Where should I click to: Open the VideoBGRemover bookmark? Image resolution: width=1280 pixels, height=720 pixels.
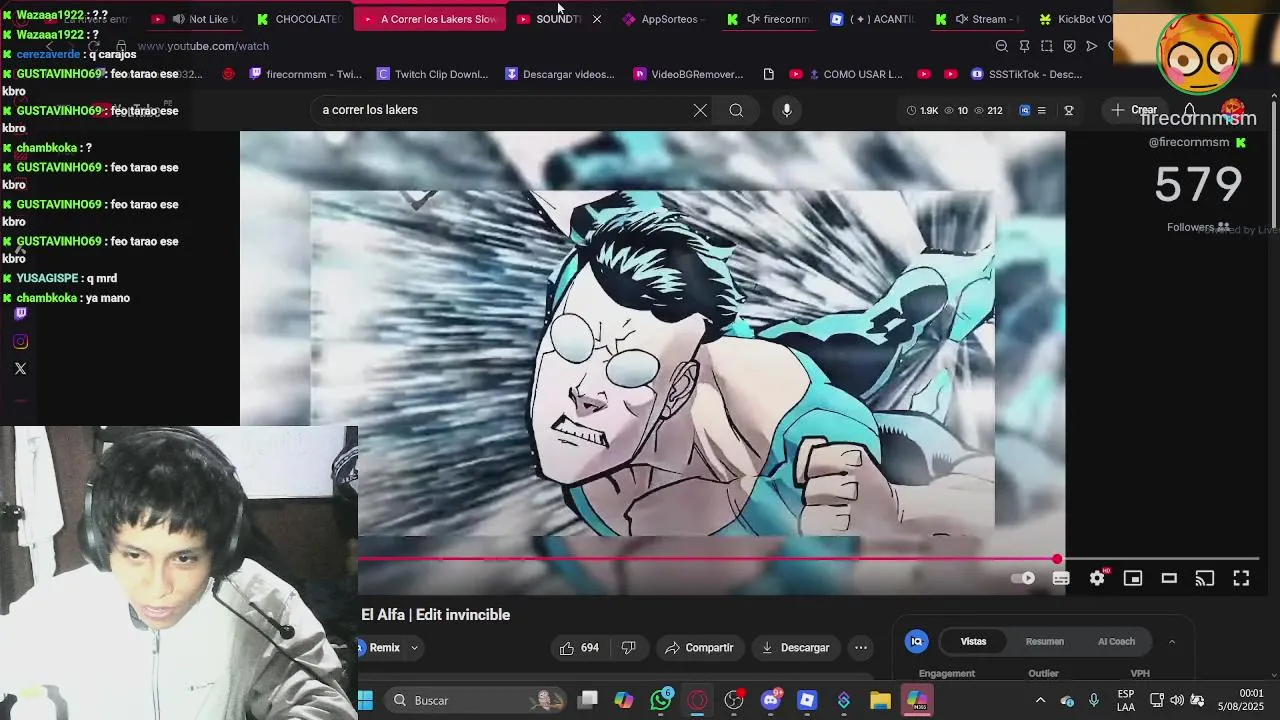tap(688, 74)
